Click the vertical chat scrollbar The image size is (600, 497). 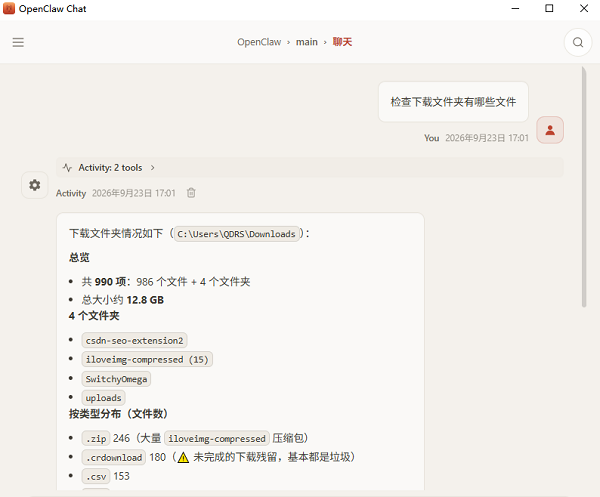(584, 187)
